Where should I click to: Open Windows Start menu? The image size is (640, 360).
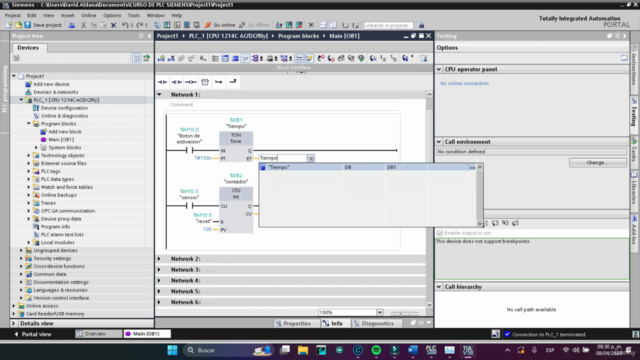pos(172,350)
